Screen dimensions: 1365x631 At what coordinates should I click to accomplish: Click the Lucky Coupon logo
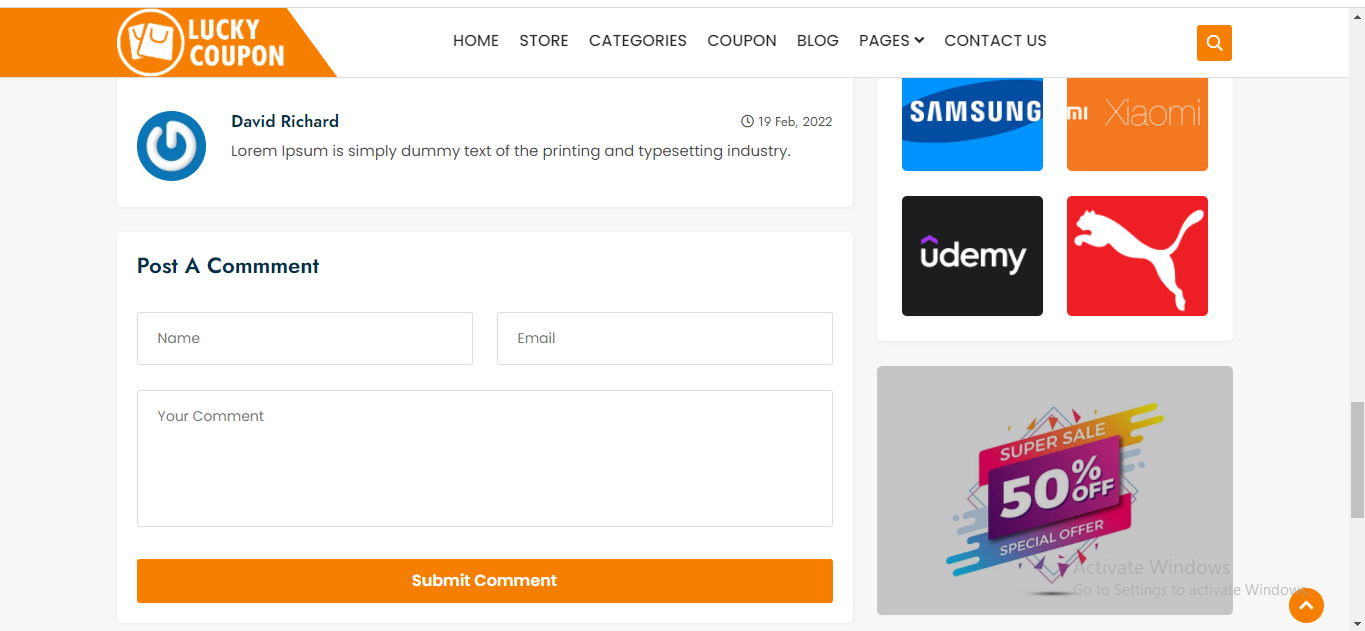coord(202,43)
